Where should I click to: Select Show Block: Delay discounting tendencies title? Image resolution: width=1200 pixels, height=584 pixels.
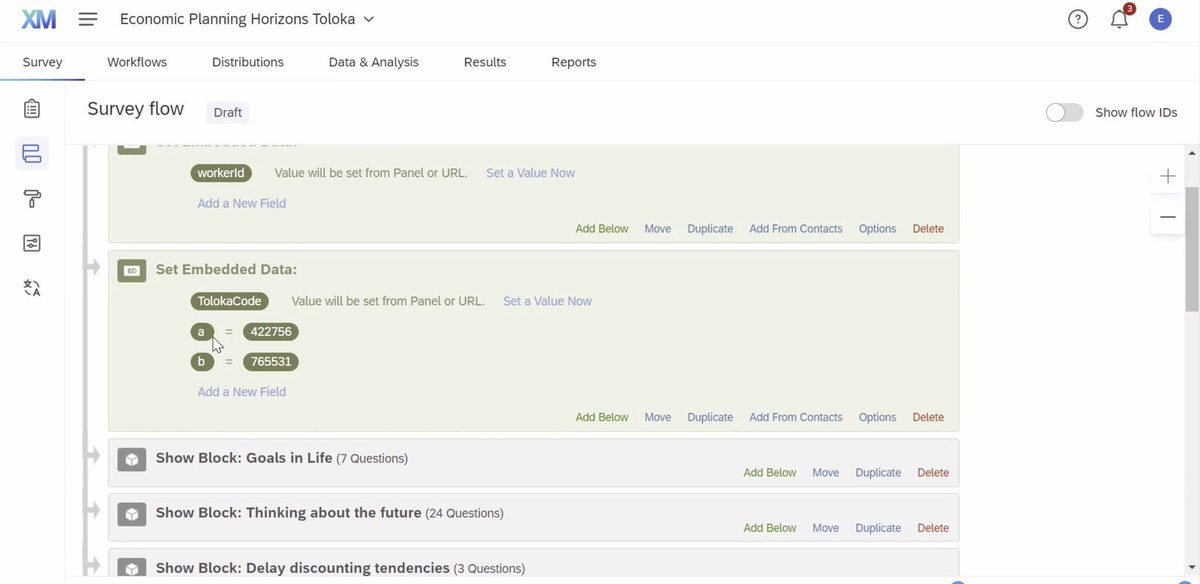(x=303, y=568)
